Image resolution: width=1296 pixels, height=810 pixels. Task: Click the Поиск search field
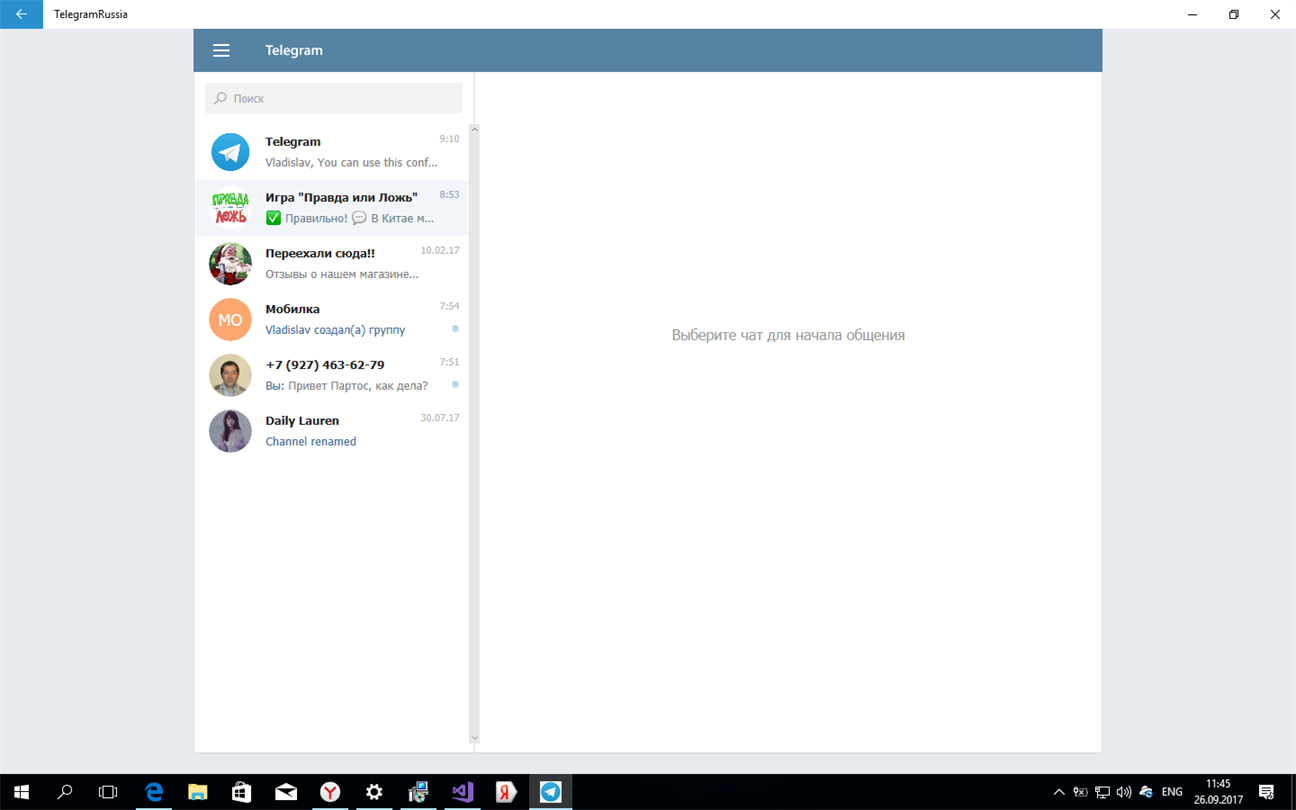click(334, 98)
